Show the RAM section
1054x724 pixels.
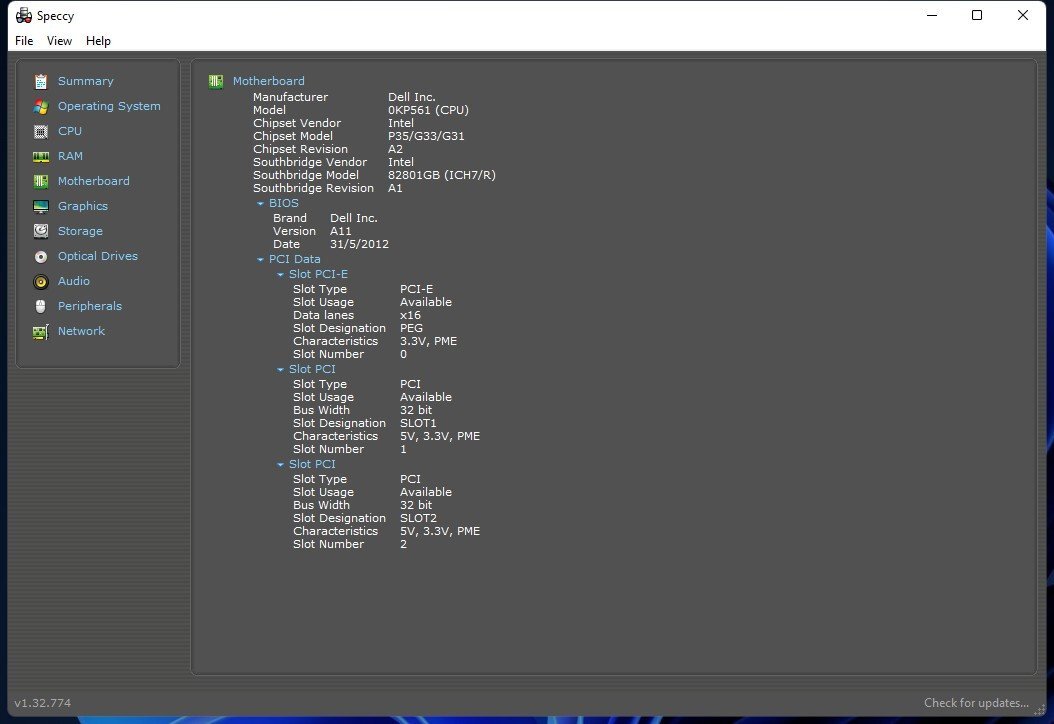pyautogui.click(x=70, y=155)
